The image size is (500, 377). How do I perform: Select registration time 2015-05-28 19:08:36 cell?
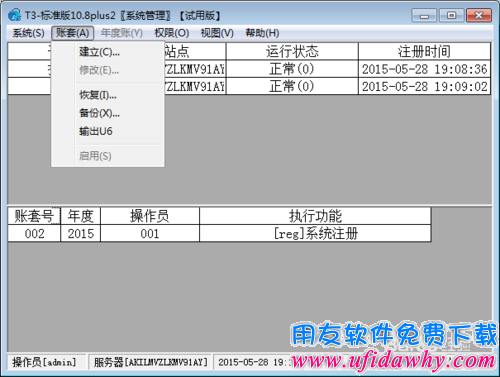424,69
